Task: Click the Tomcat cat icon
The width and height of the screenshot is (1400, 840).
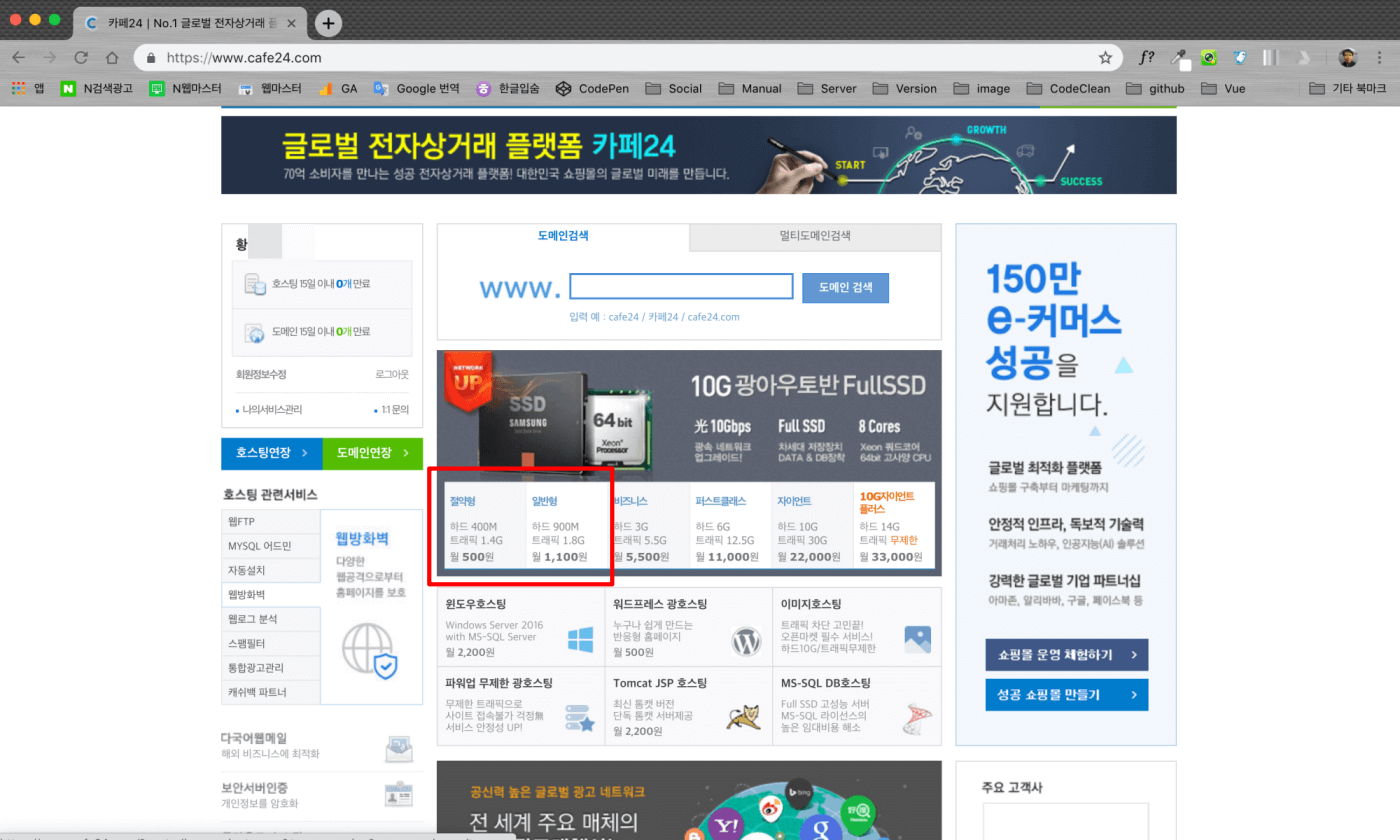Action: tap(745, 720)
